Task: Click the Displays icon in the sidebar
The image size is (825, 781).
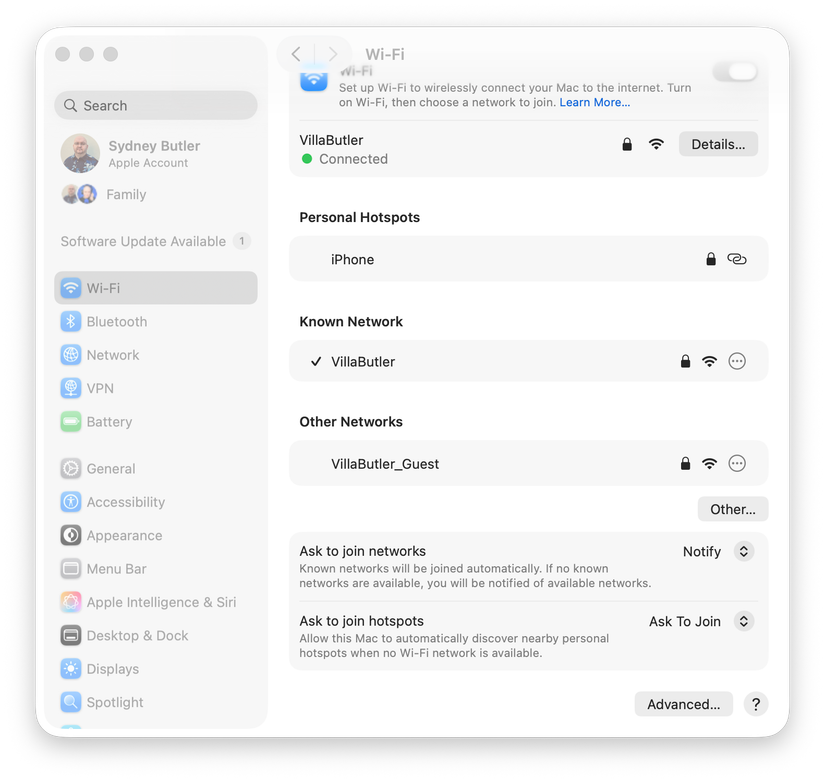Action: 70,668
